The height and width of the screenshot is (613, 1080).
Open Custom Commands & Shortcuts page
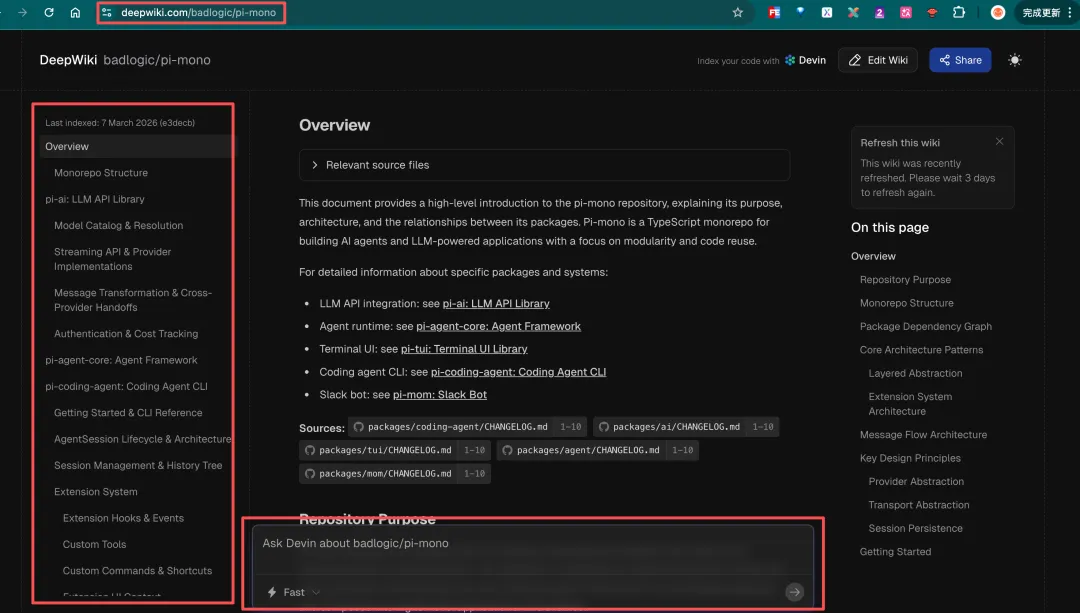137,570
